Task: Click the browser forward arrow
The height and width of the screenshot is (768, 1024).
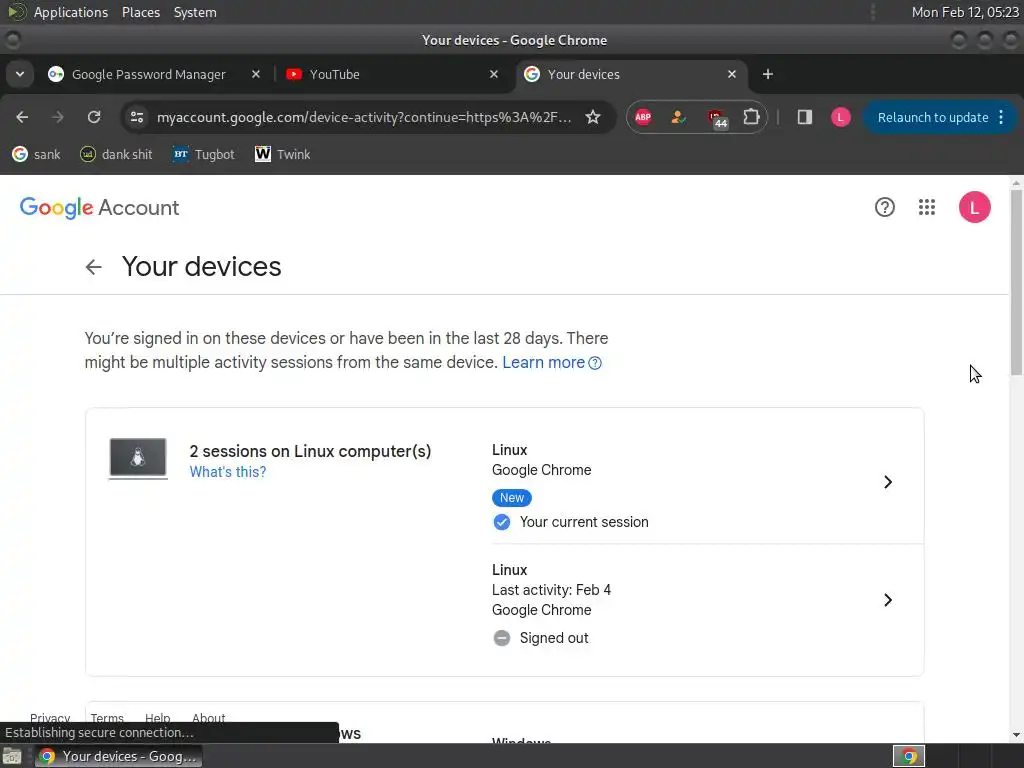Action: tap(57, 117)
